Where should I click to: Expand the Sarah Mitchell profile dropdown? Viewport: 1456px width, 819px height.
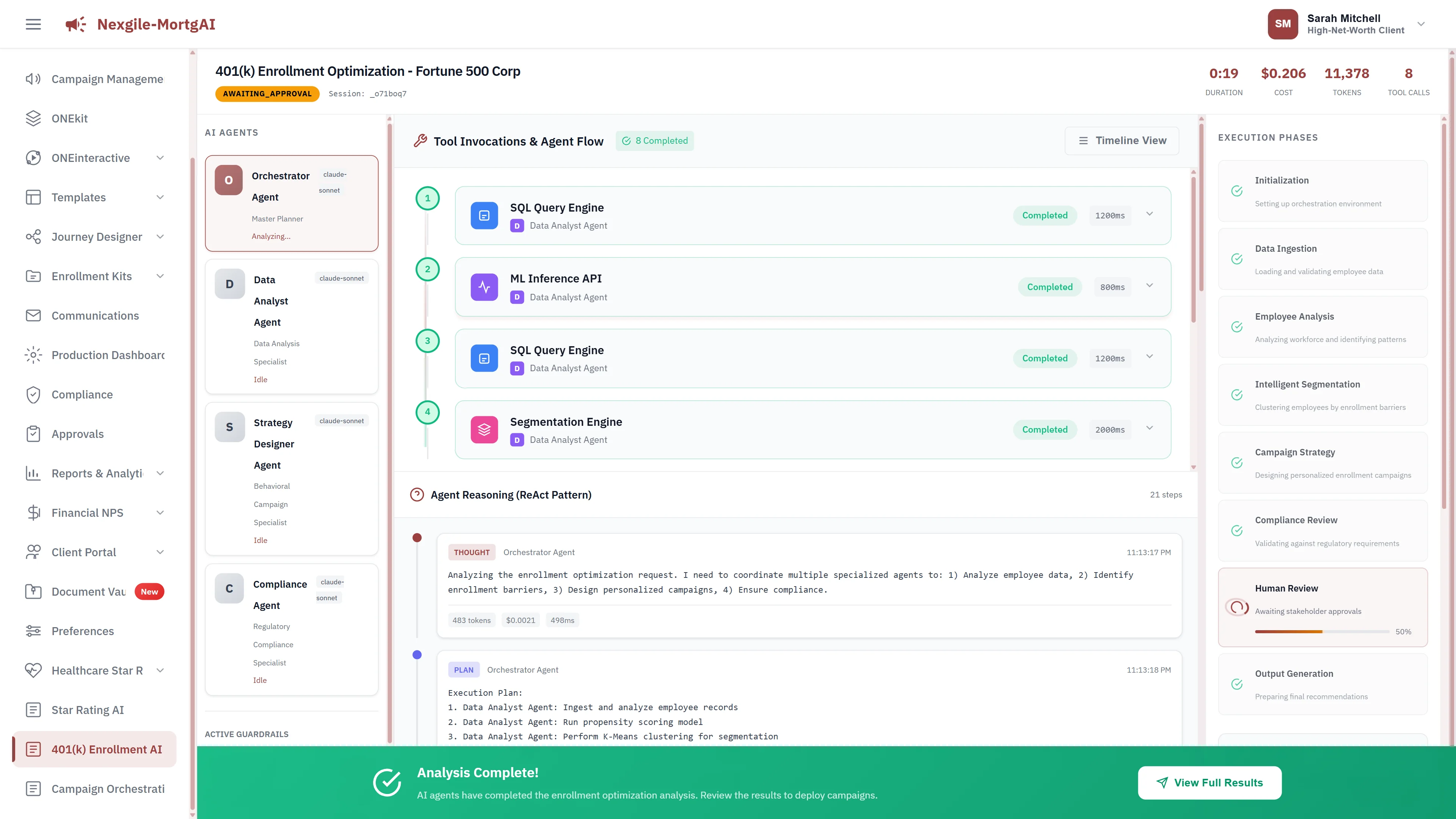[x=1421, y=24]
